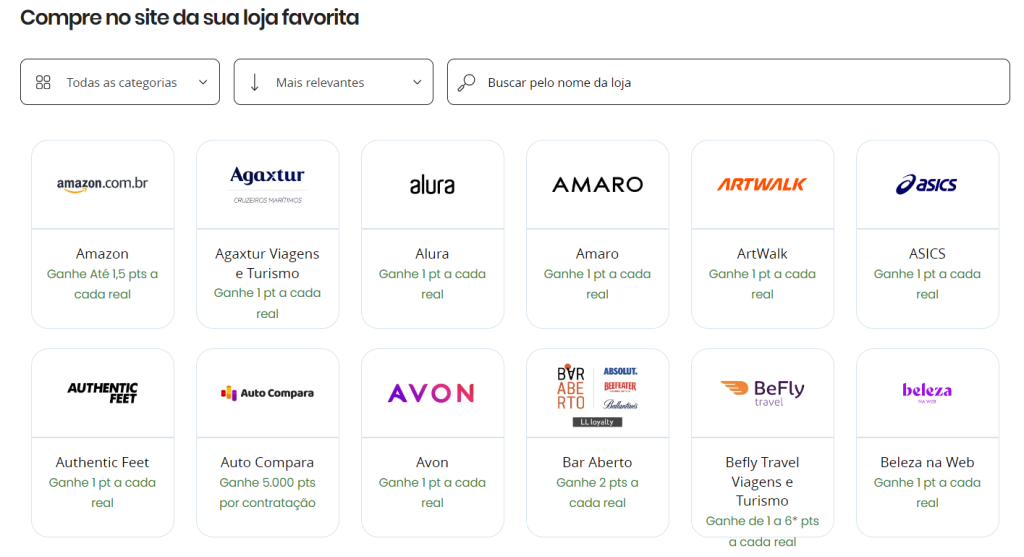Click the Mais relevantes dropdown chevron arrow

coord(417,82)
